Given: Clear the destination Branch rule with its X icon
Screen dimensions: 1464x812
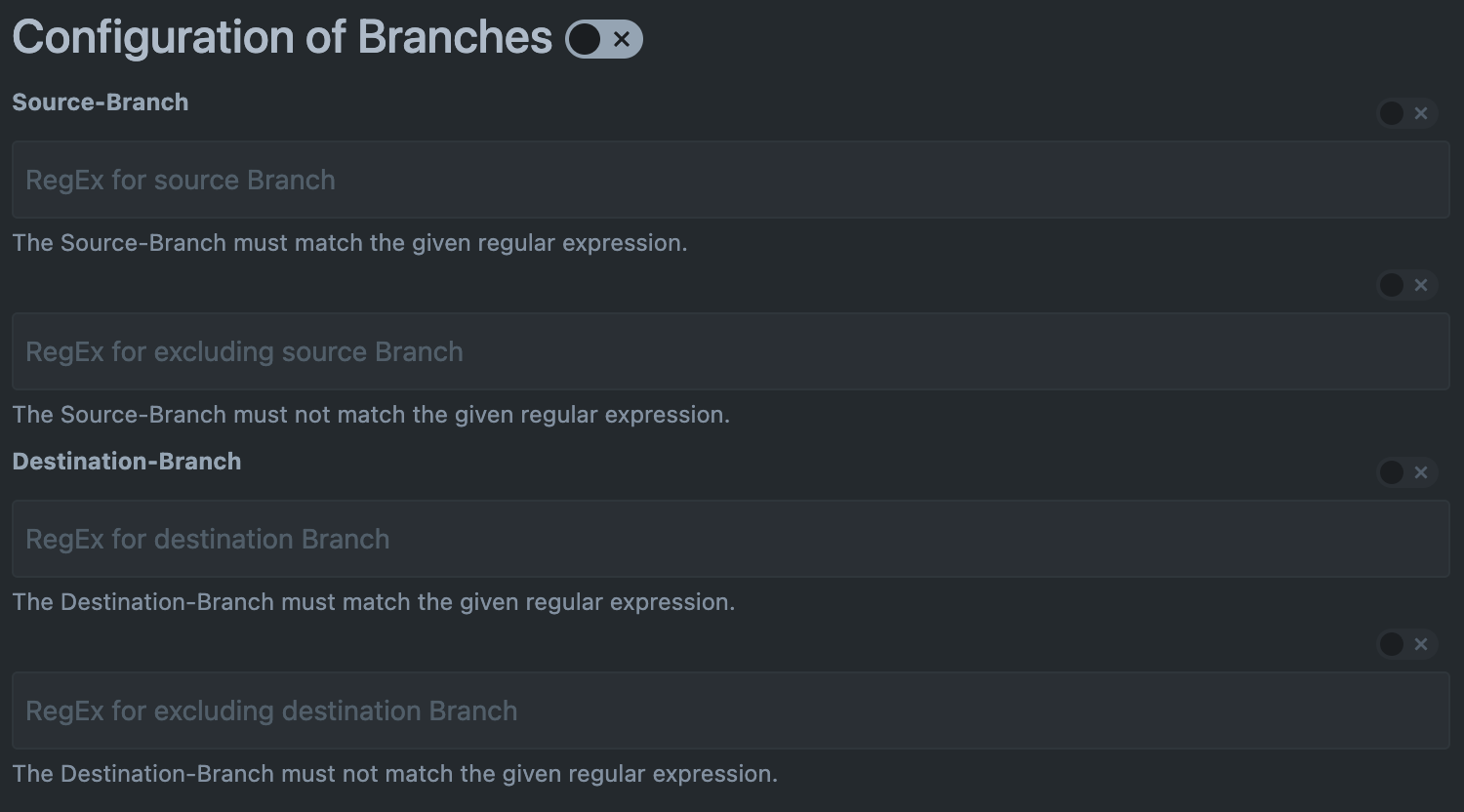Looking at the screenshot, I should 1422,472.
